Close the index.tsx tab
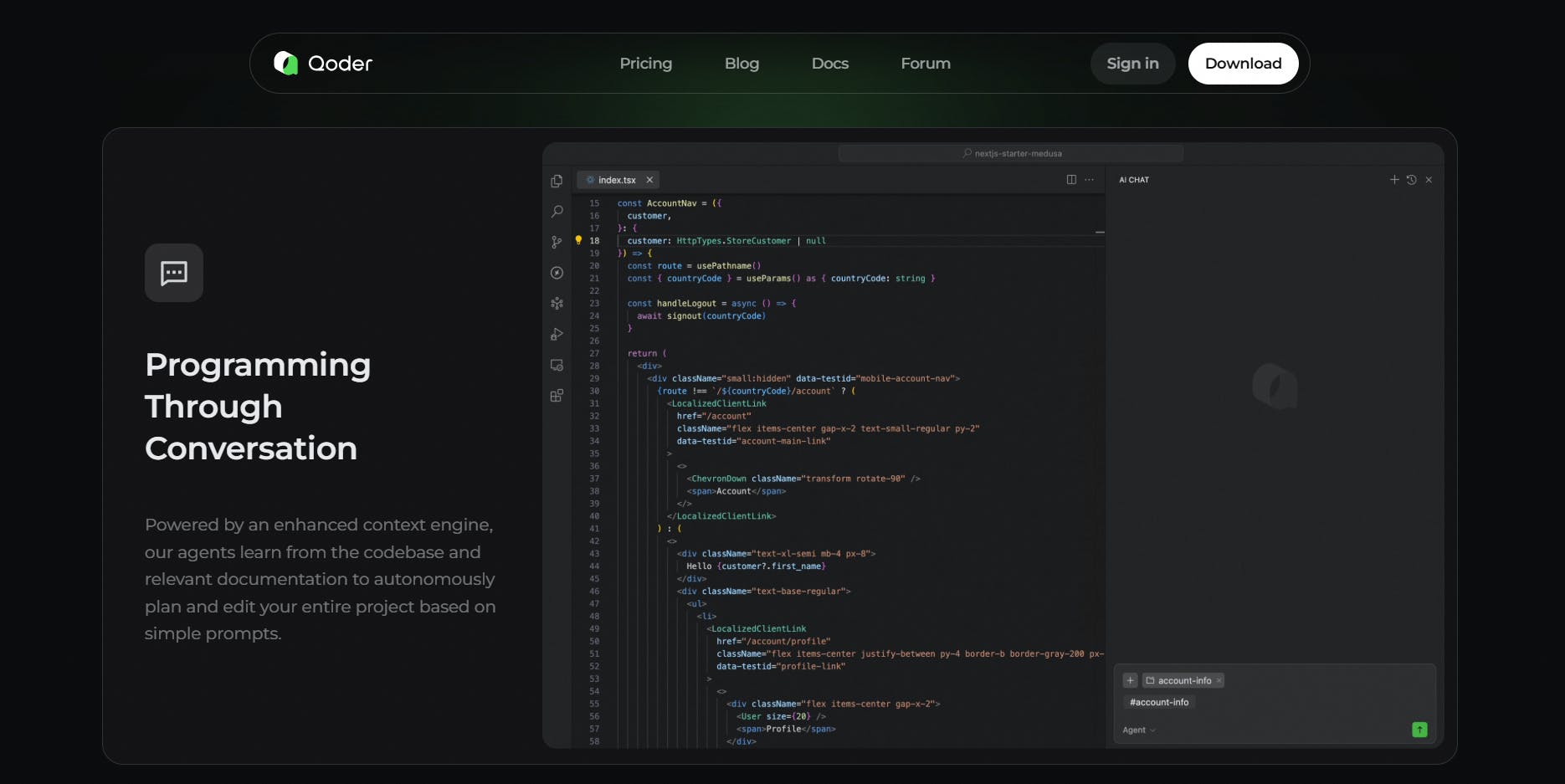The height and width of the screenshot is (784, 1565). pyautogui.click(x=649, y=180)
